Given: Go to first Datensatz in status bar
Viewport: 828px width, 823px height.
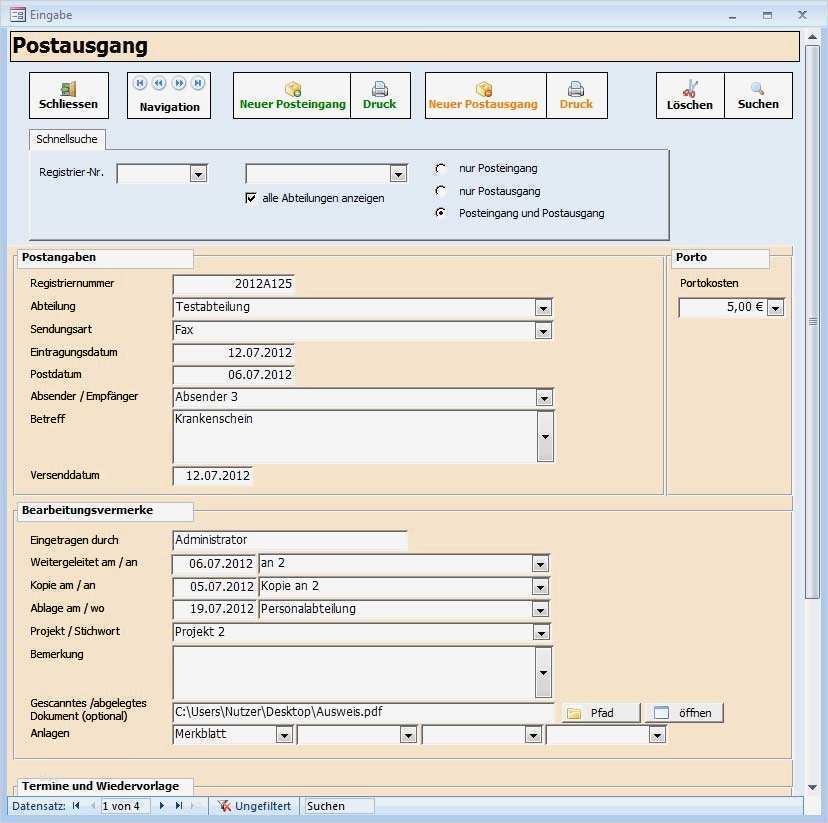Looking at the screenshot, I should pyautogui.click(x=77, y=806).
